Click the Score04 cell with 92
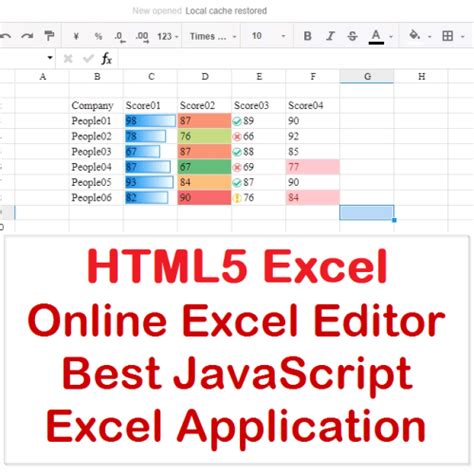Viewport: 474px width, 474px height. pos(313,136)
